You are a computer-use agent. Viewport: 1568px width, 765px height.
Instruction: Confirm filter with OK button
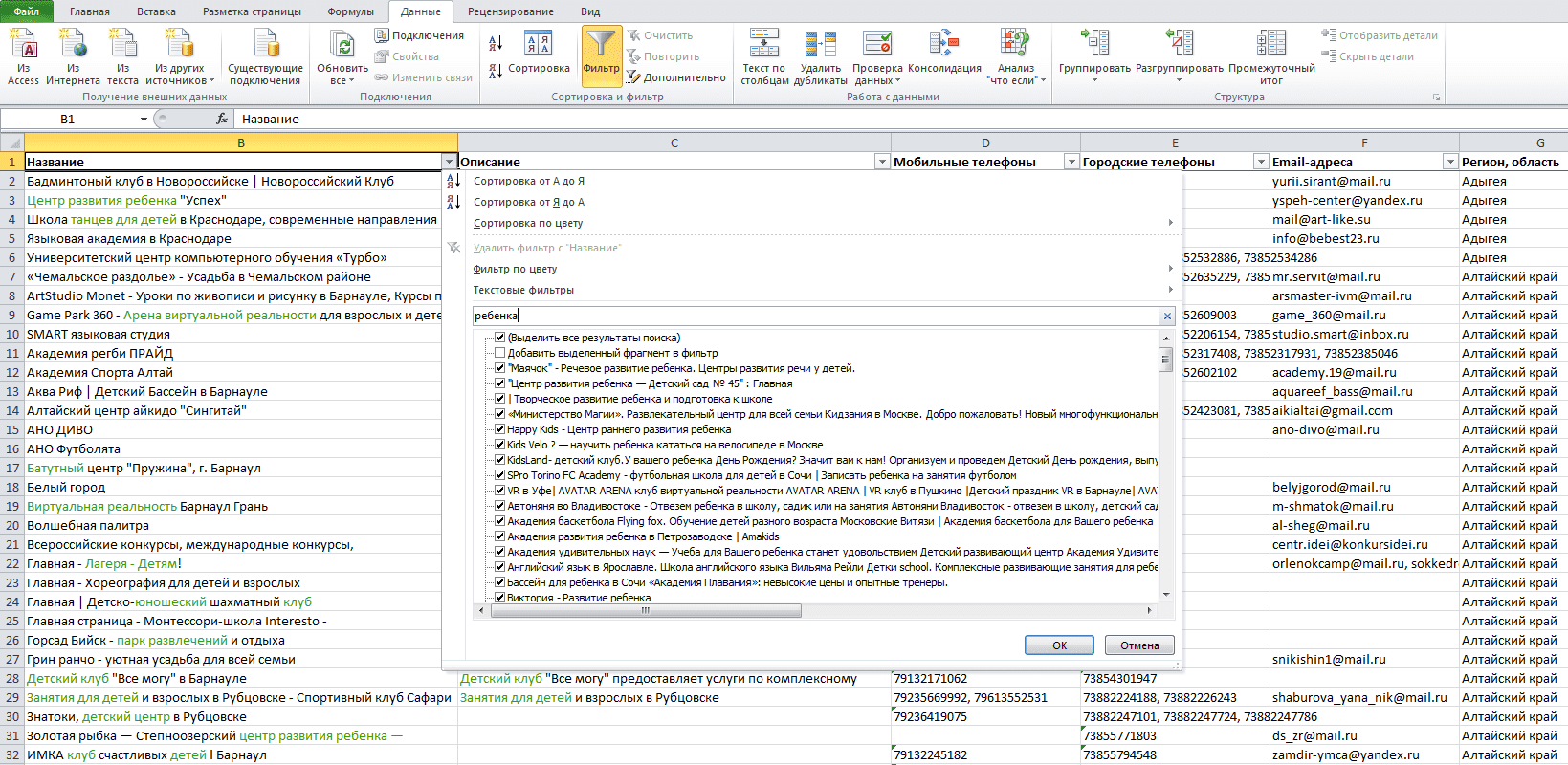[1059, 645]
